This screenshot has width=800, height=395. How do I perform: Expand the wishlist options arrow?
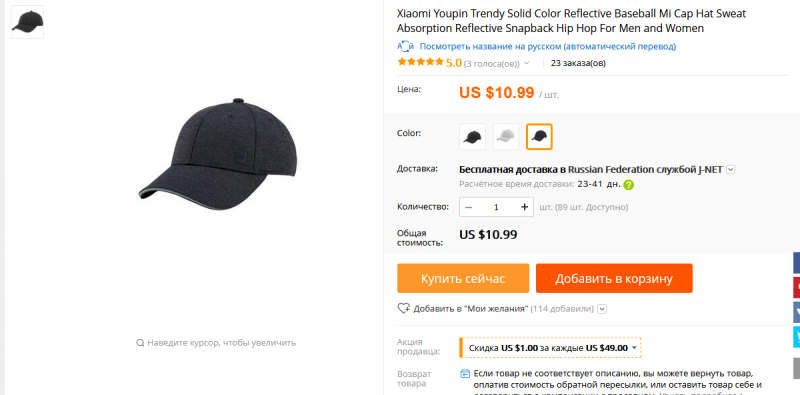[602, 309]
